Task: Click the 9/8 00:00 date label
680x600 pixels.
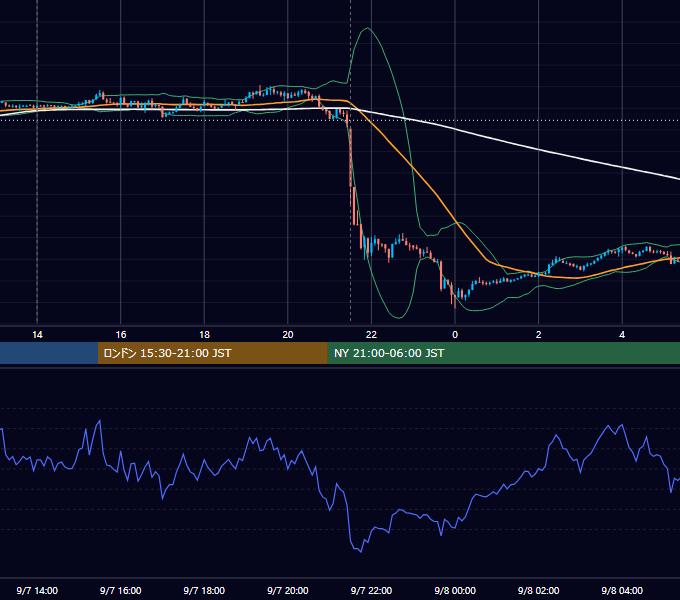Action: click(x=455, y=591)
